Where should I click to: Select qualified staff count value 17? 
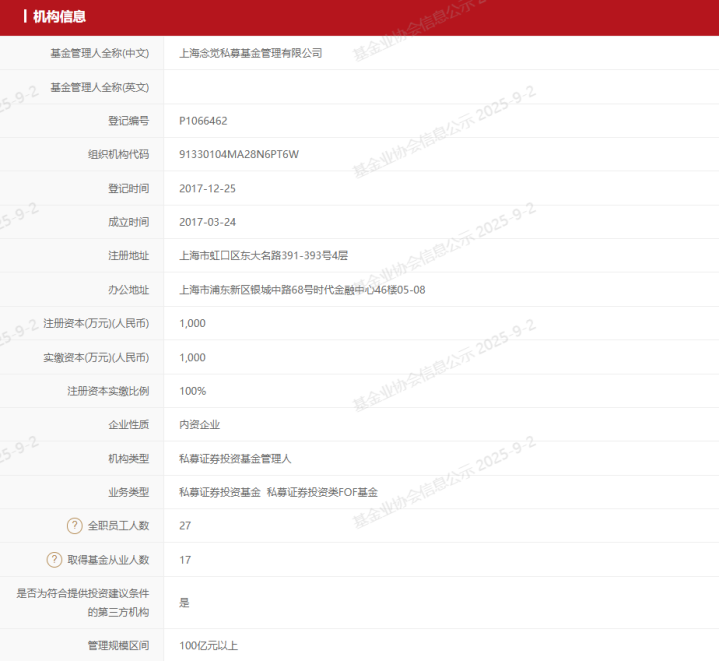[185, 560]
